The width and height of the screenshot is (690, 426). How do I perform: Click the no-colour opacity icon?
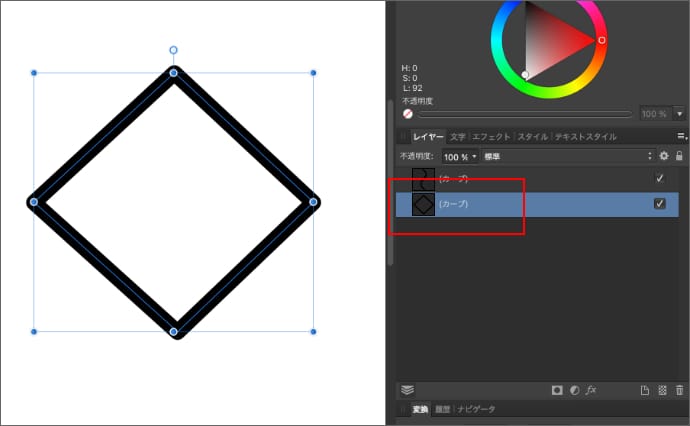pos(408,114)
